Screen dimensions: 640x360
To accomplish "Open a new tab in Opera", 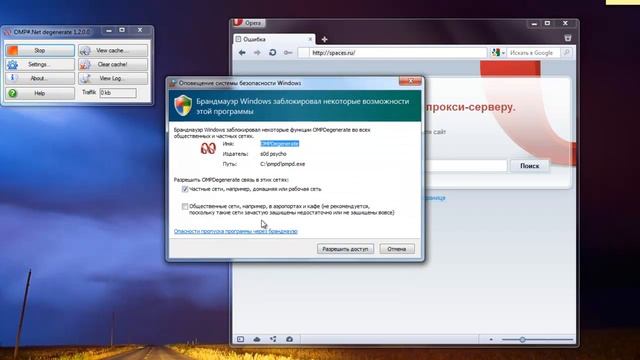I will pyautogui.click(x=324, y=39).
